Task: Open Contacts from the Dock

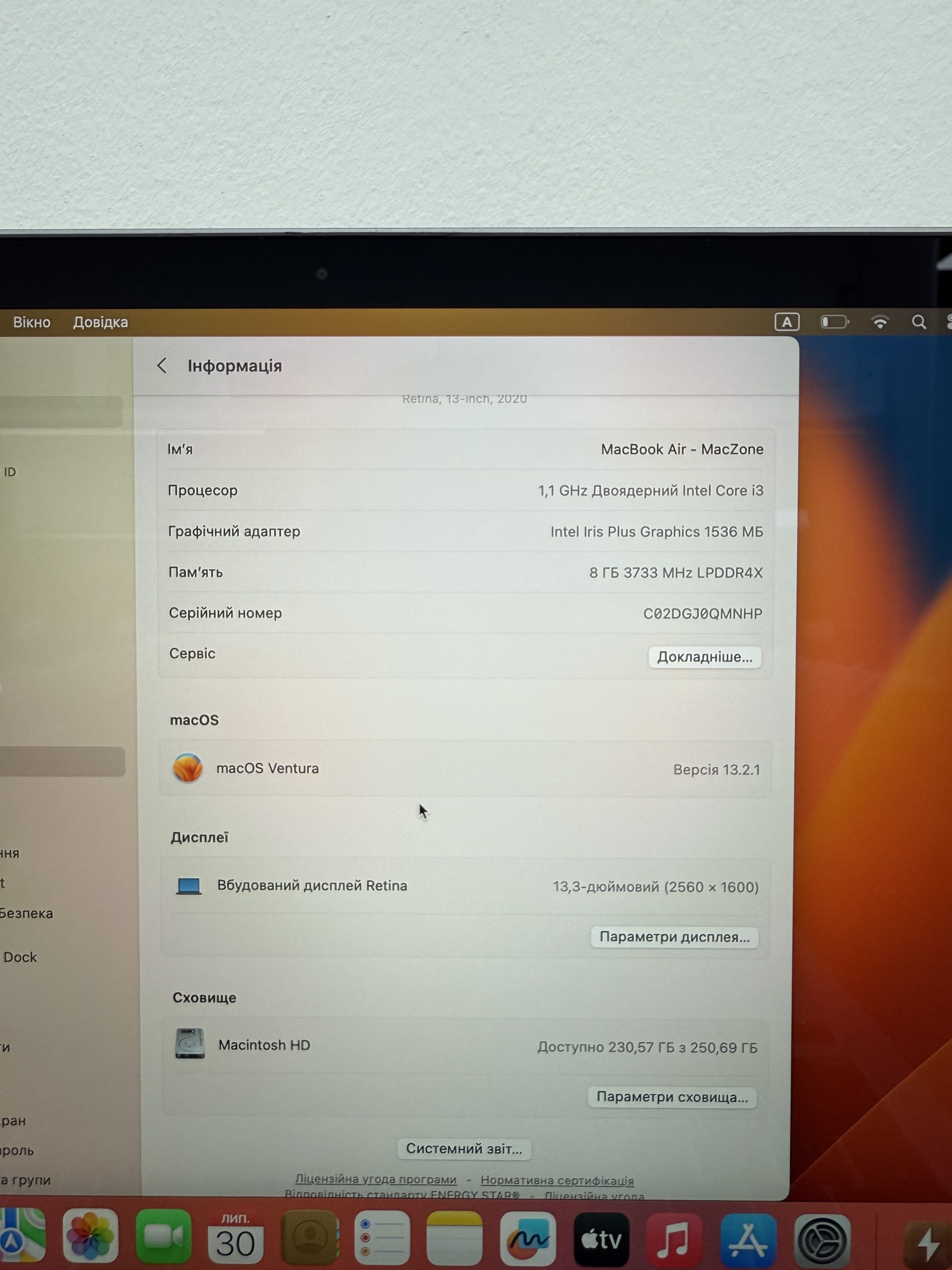Action: (x=310, y=1237)
